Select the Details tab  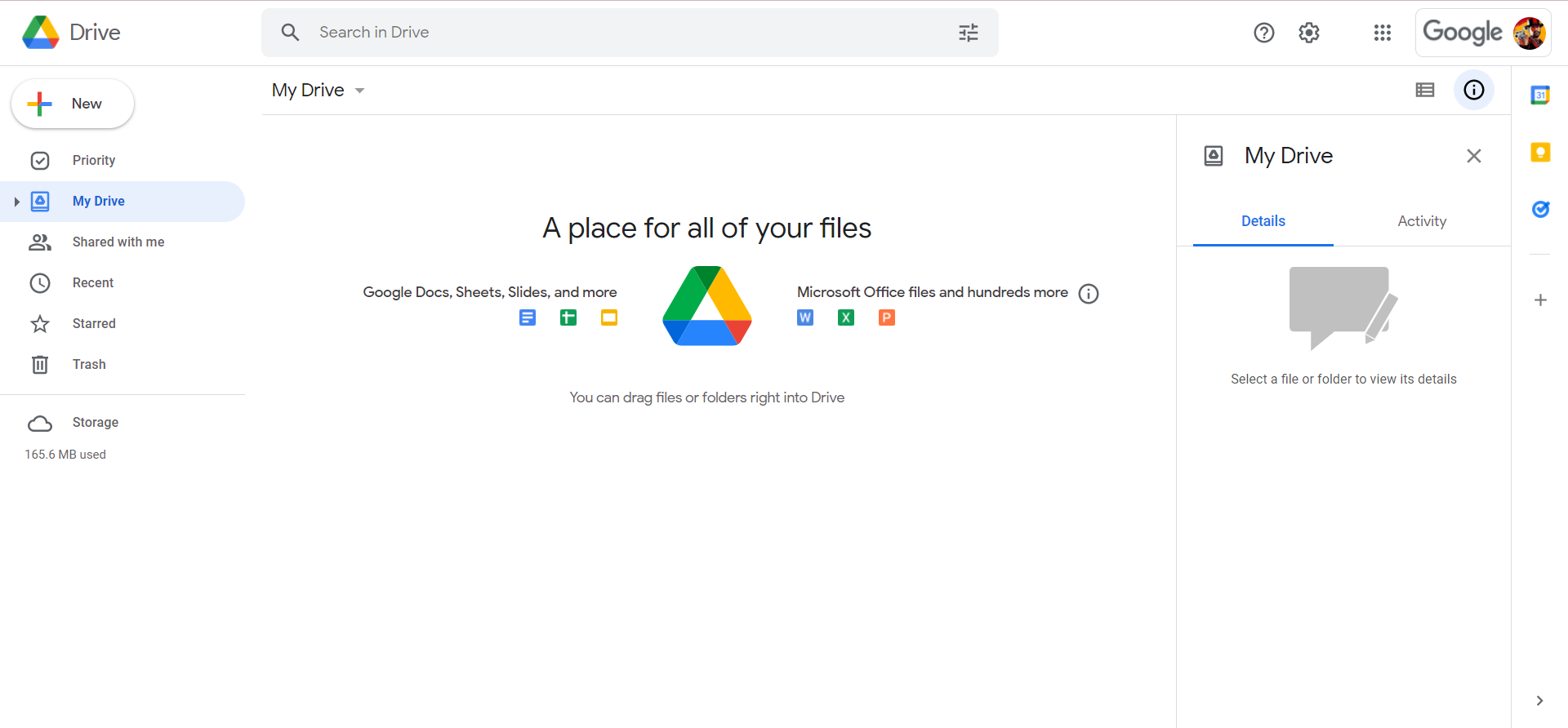[x=1263, y=221]
